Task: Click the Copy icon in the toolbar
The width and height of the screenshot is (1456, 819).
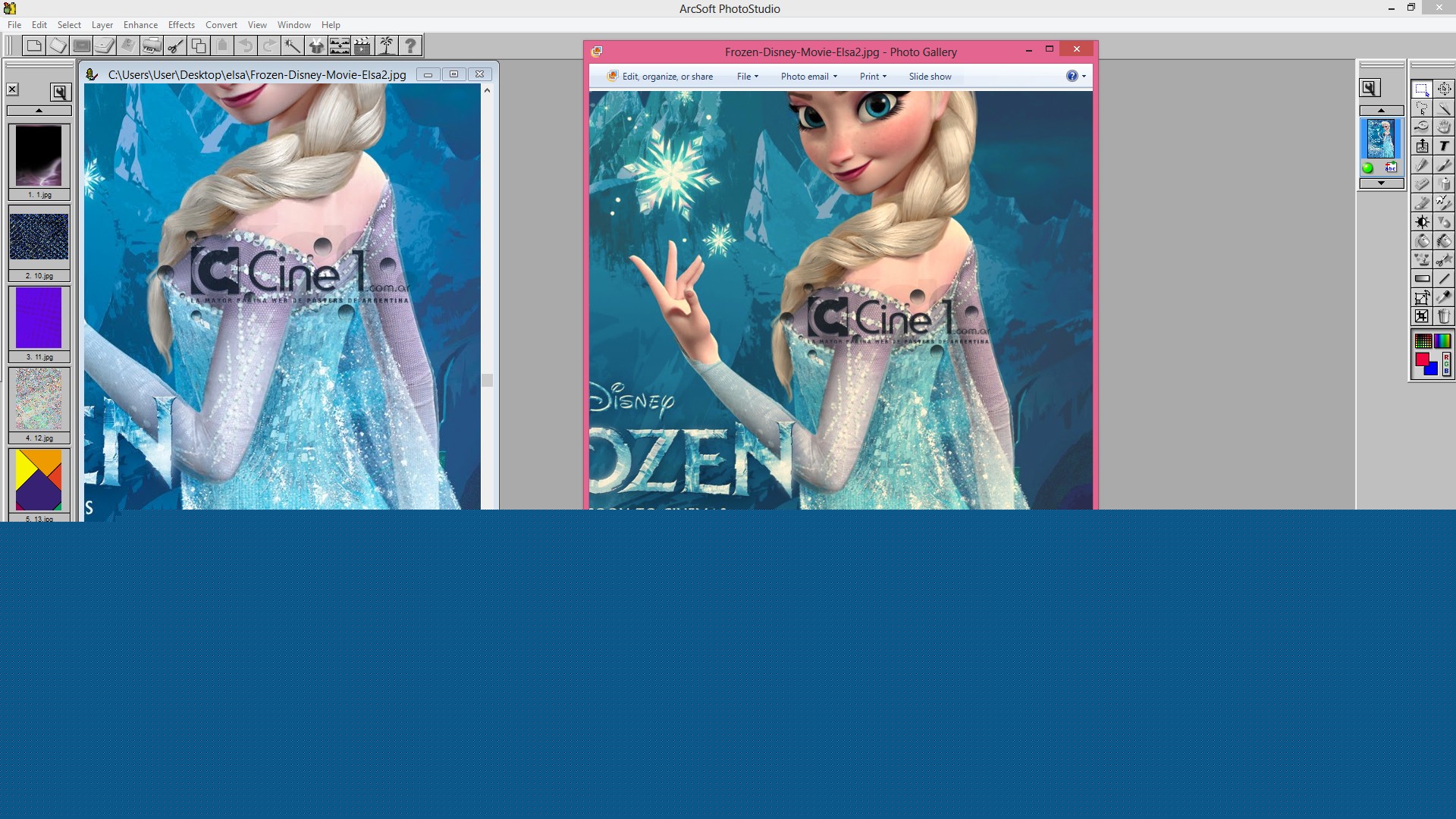Action: (x=199, y=45)
